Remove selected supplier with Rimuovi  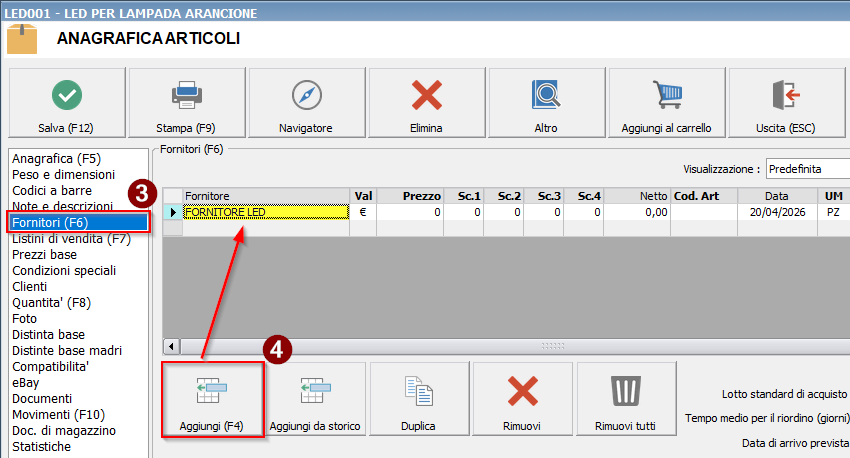[x=522, y=399]
